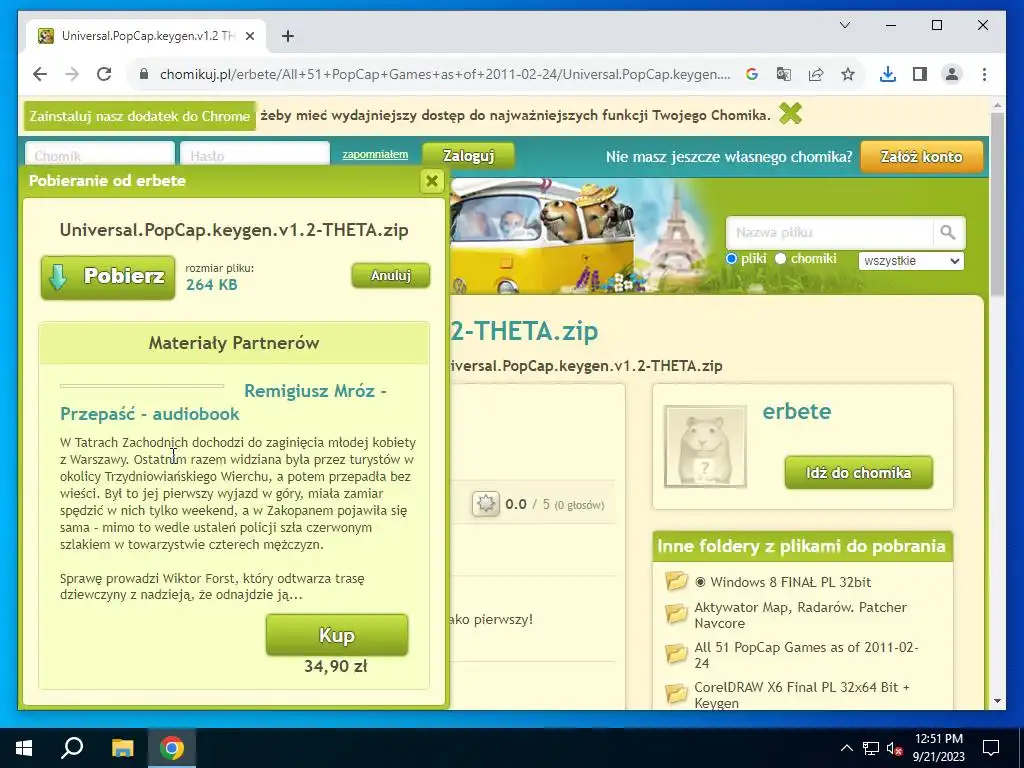Share this page via the share icon
This screenshot has width=1024, height=768.
coord(816,74)
